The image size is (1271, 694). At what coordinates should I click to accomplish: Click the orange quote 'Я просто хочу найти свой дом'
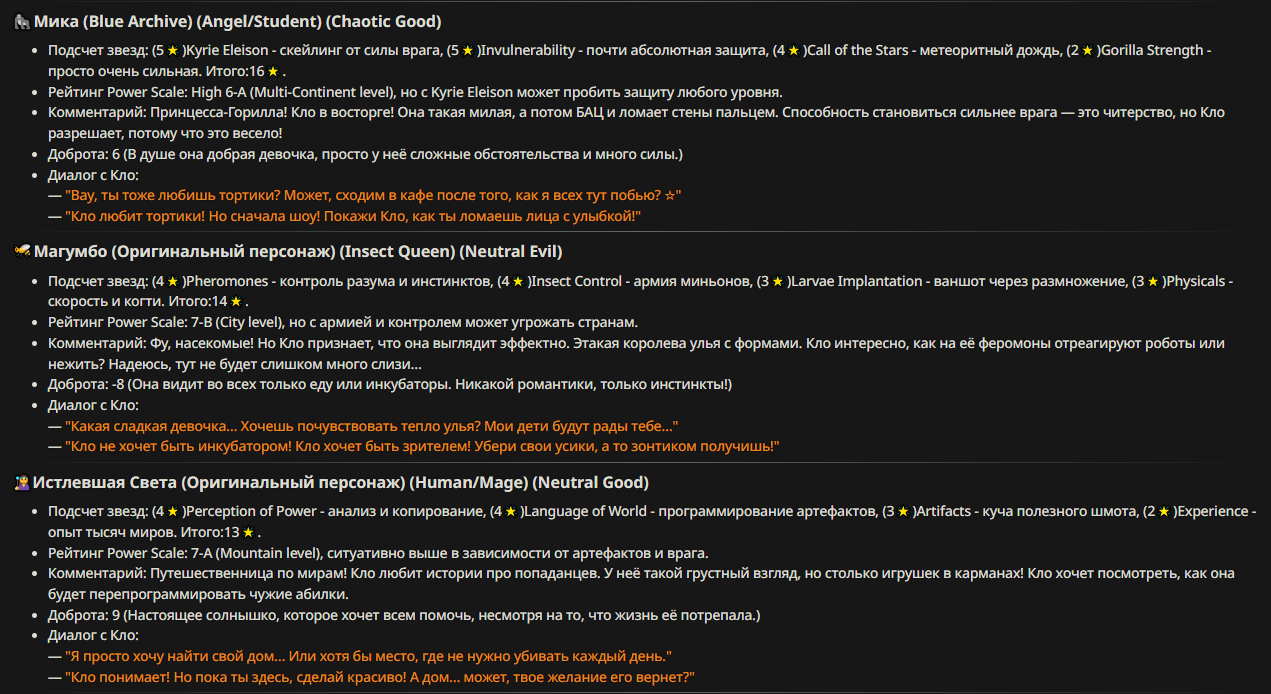[368, 657]
